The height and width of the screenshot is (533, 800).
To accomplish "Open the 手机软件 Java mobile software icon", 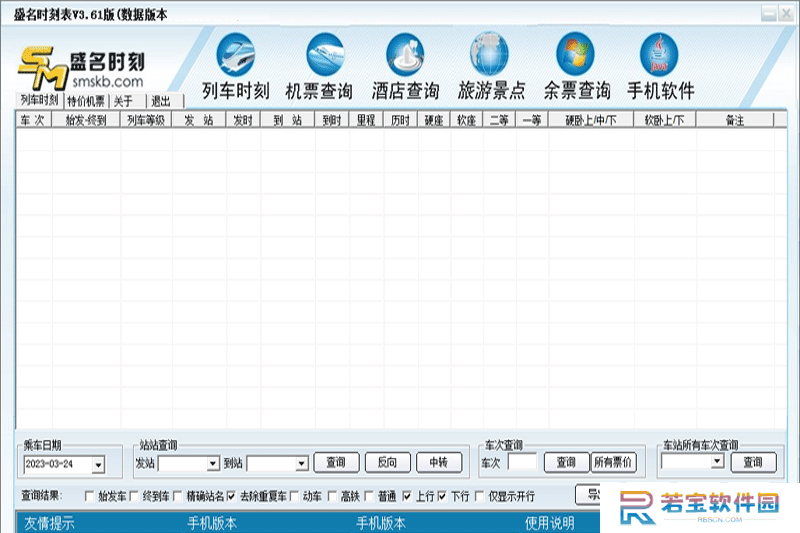I will click(659, 55).
